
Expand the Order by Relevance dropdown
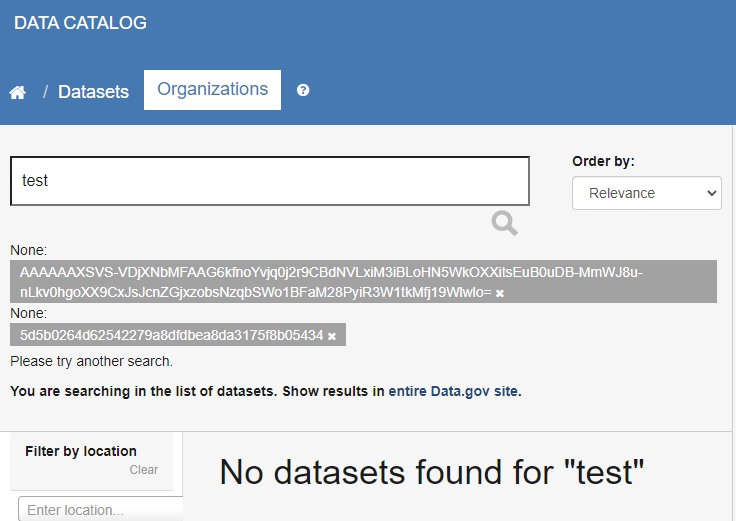(x=646, y=193)
